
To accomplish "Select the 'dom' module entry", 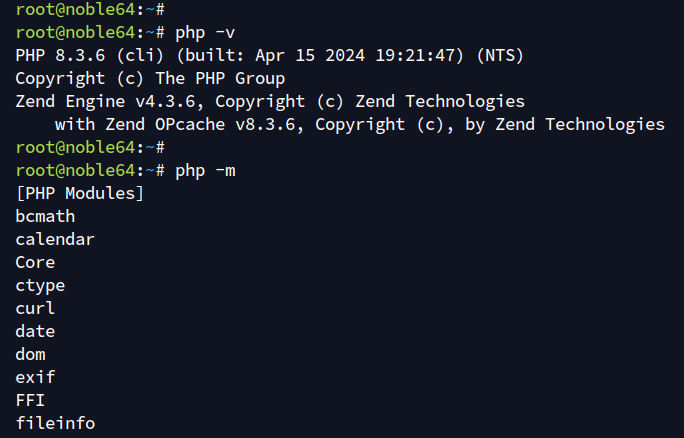I will 30,354.
